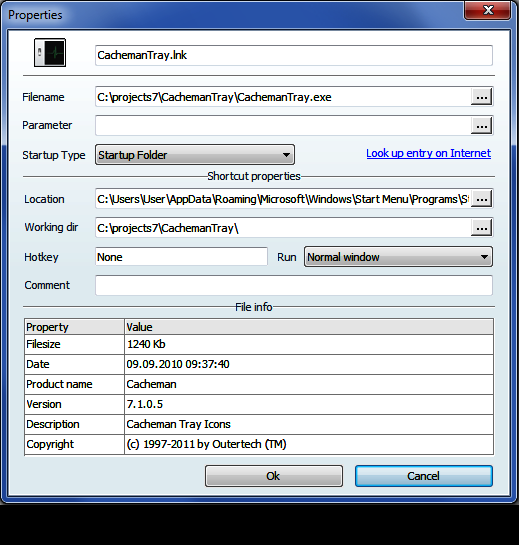
Task: Click the Description property cell
Action: [74, 424]
